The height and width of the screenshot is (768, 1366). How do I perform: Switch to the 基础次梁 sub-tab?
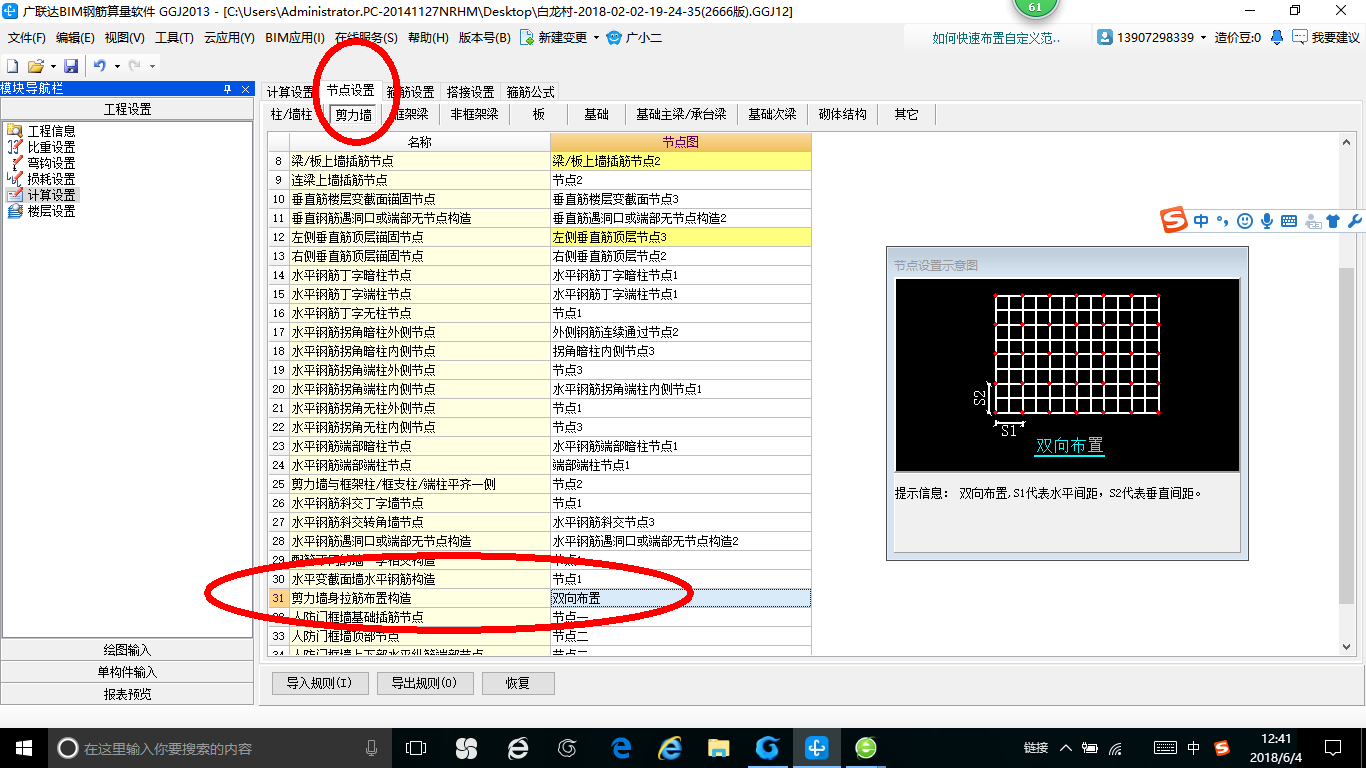pos(772,114)
